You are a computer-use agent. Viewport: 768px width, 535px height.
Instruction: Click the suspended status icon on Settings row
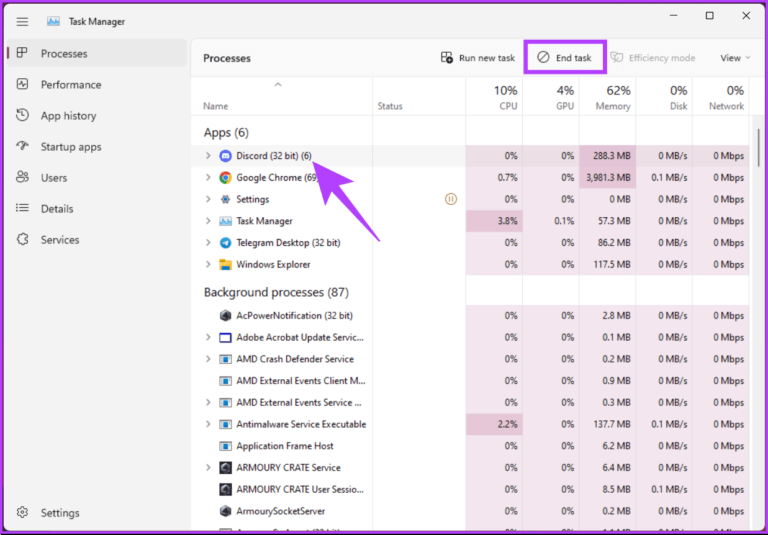click(x=451, y=199)
